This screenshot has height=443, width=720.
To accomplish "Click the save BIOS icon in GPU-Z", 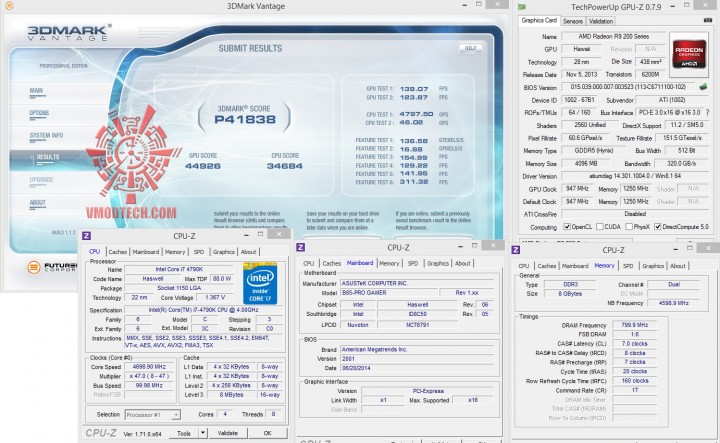I will 703,86.
